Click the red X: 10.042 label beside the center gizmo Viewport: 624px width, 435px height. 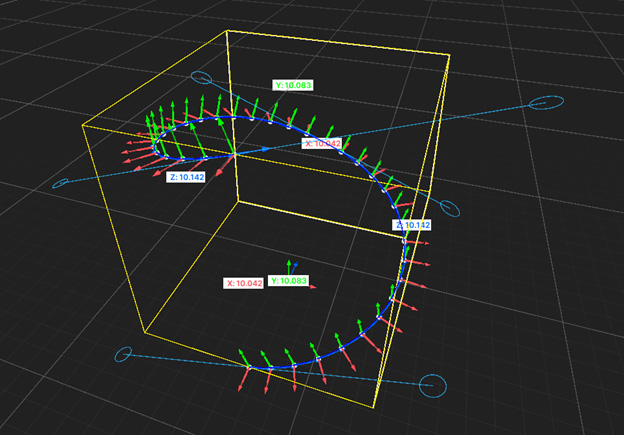243,283
